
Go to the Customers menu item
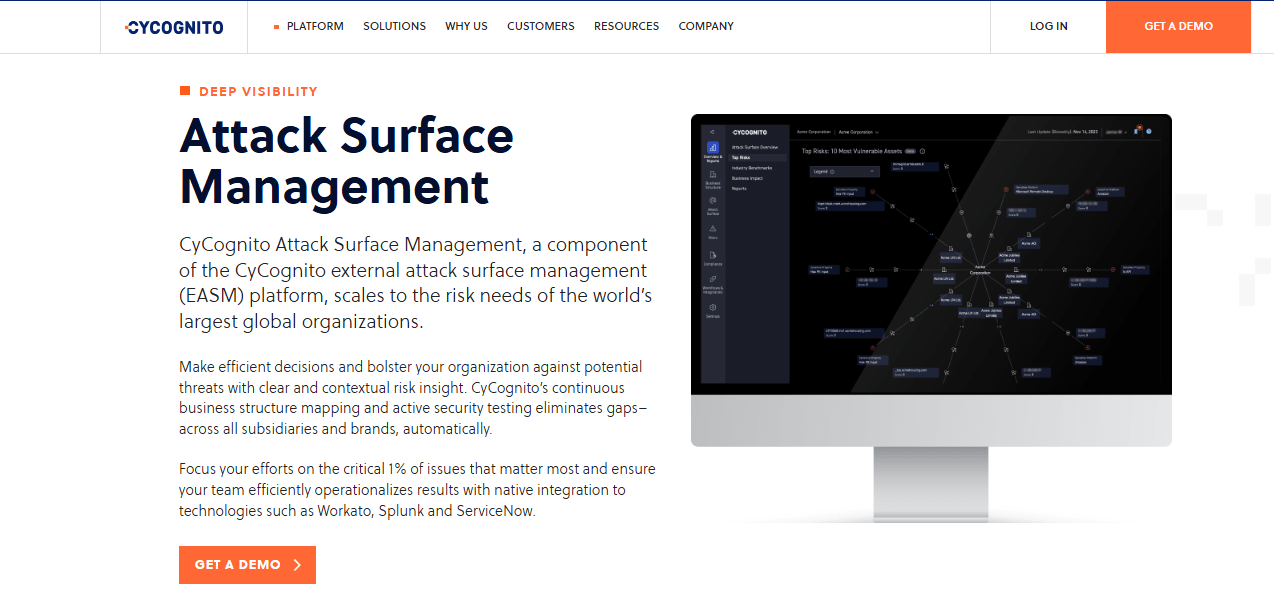point(541,27)
